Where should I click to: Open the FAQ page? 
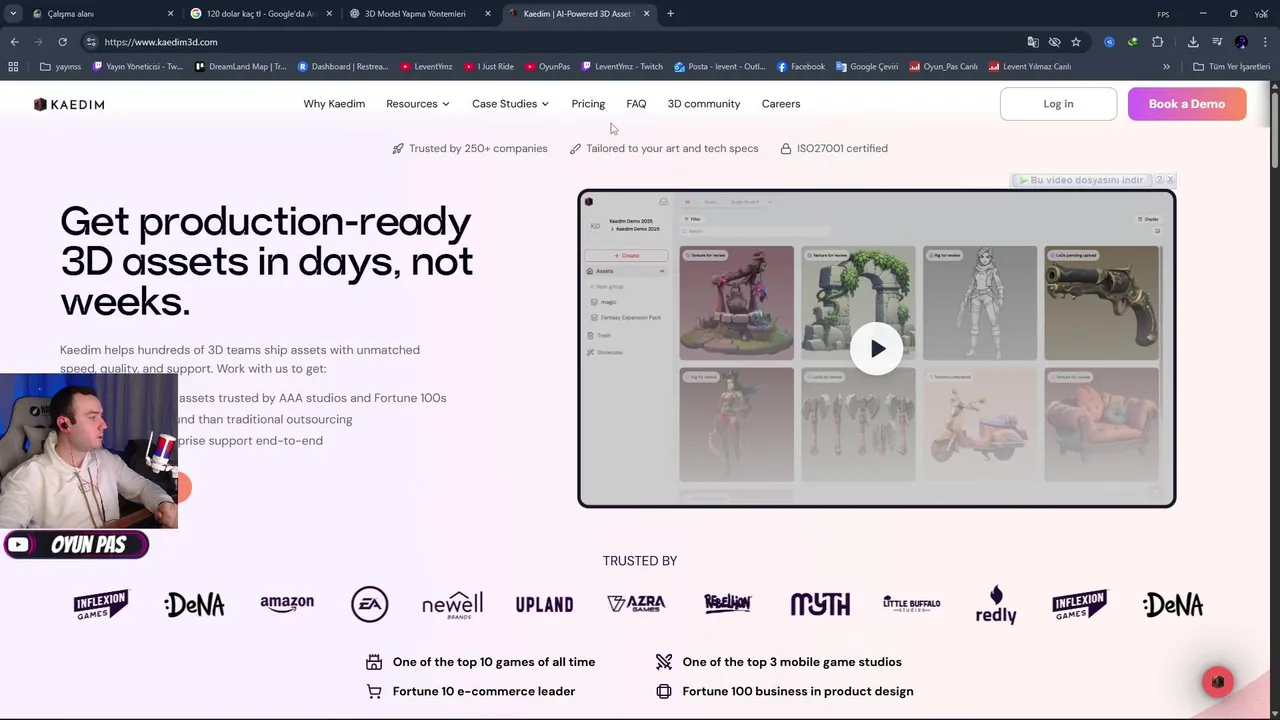click(636, 104)
